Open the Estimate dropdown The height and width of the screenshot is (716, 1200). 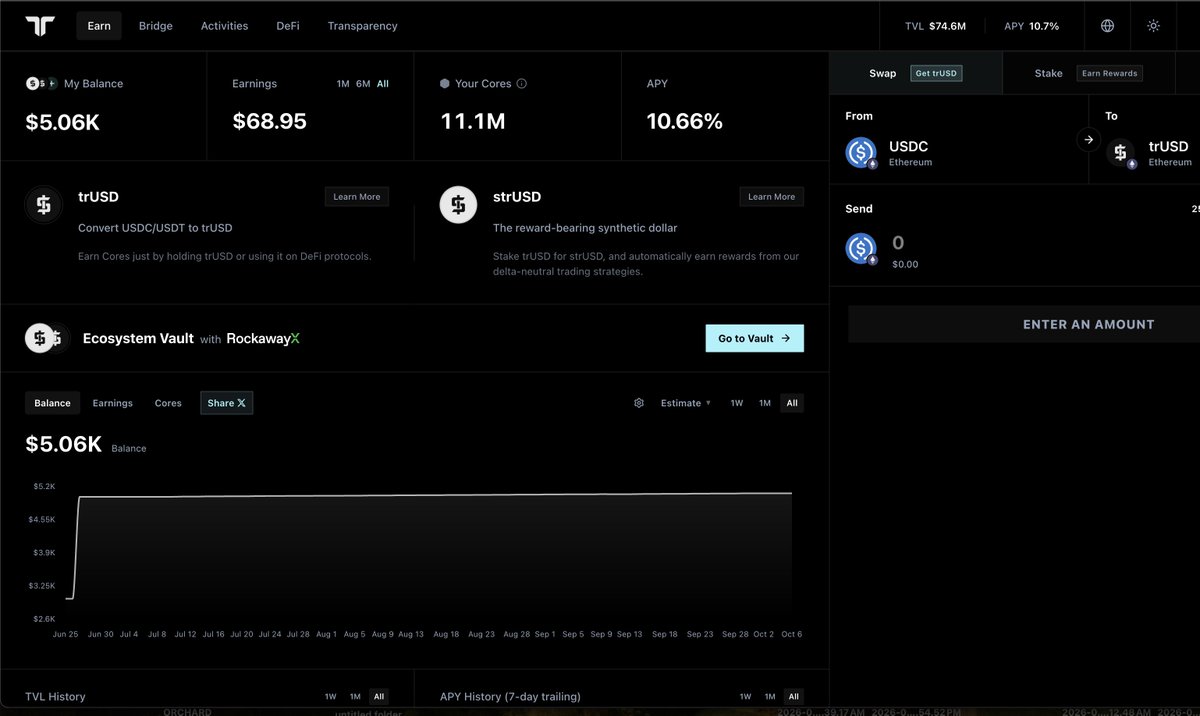click(686, 403)
